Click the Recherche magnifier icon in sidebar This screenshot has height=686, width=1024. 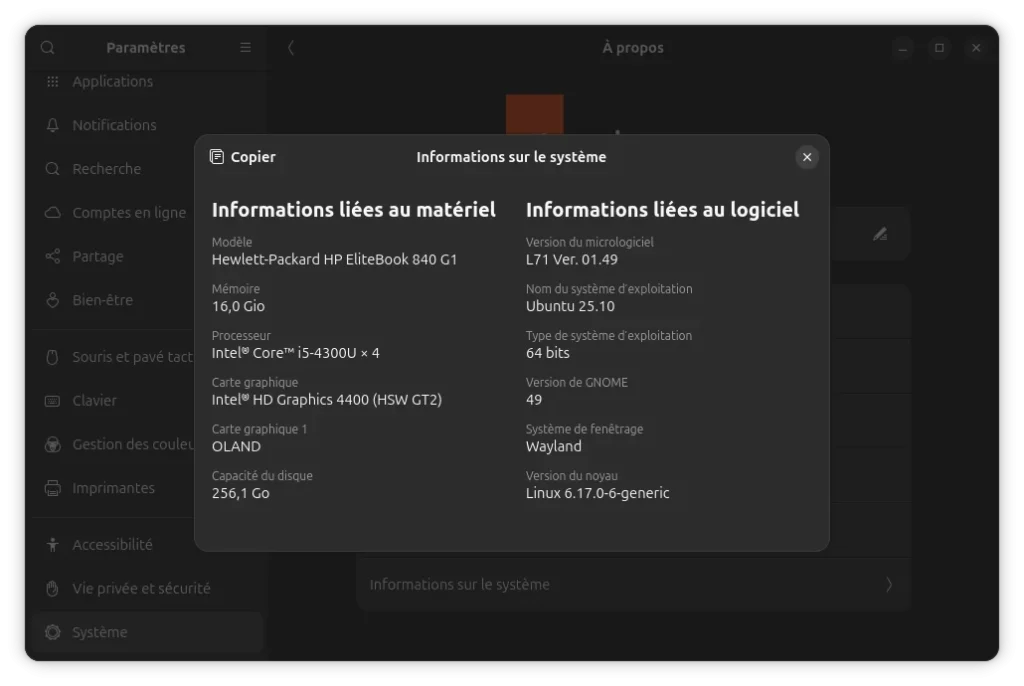click(x=53, y=169)
